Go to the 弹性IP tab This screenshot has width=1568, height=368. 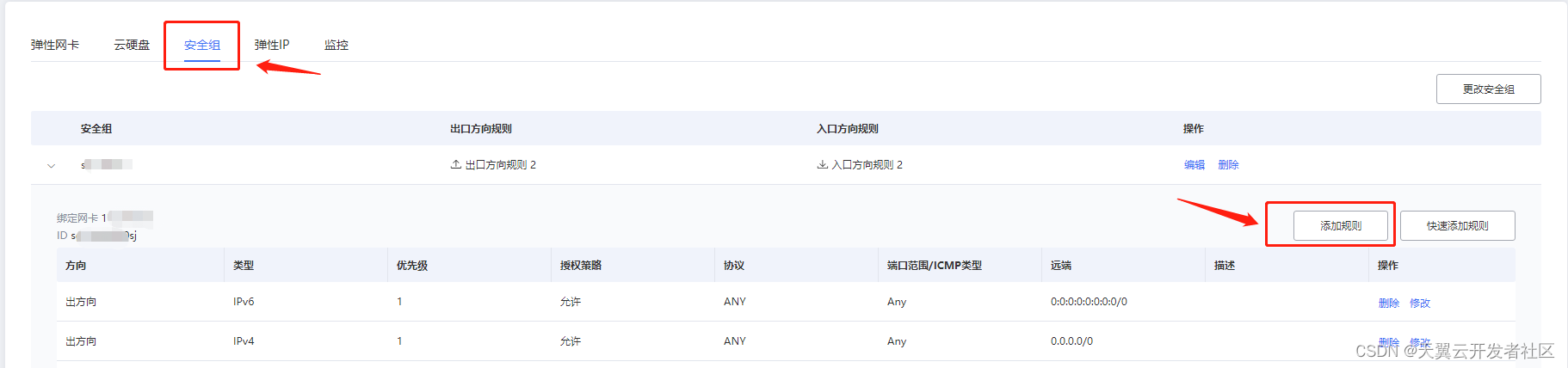coord(272,45)
